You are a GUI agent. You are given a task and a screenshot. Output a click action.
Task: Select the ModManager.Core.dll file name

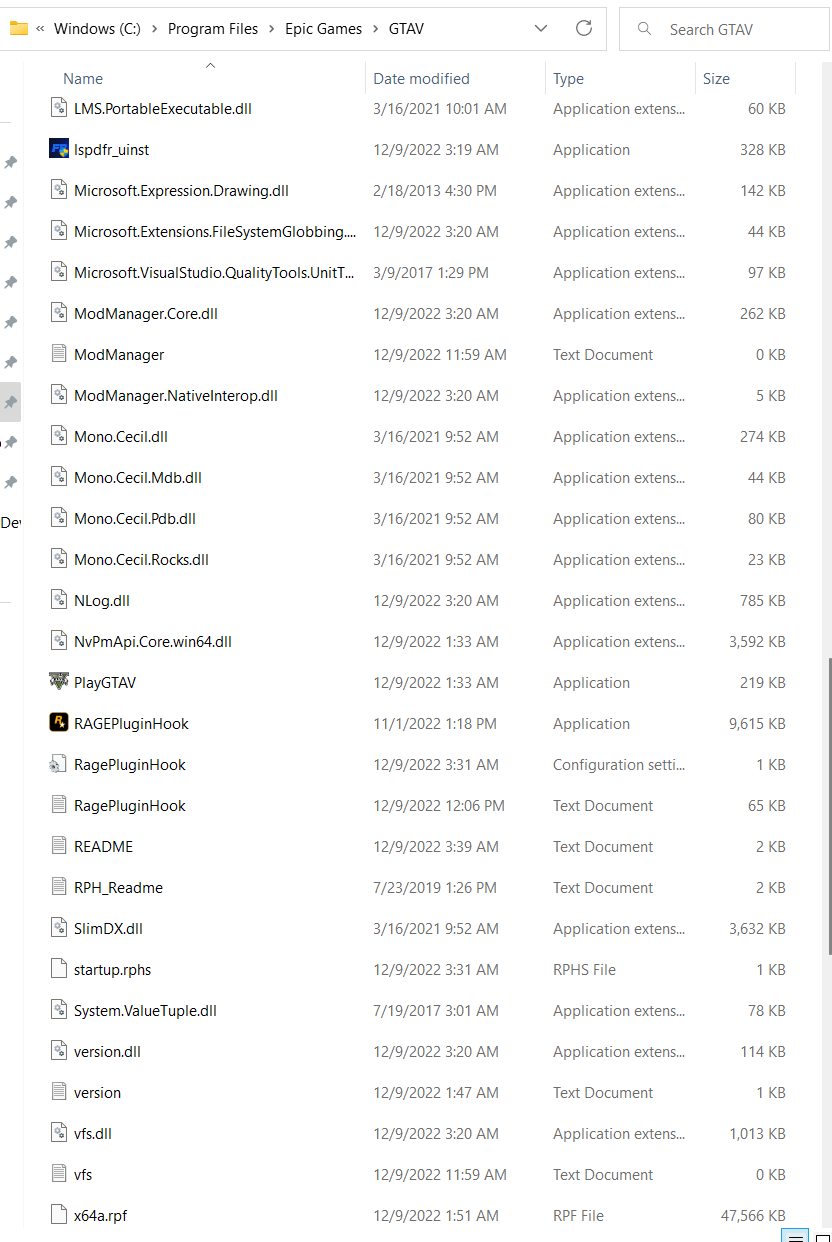coord(146,313)
